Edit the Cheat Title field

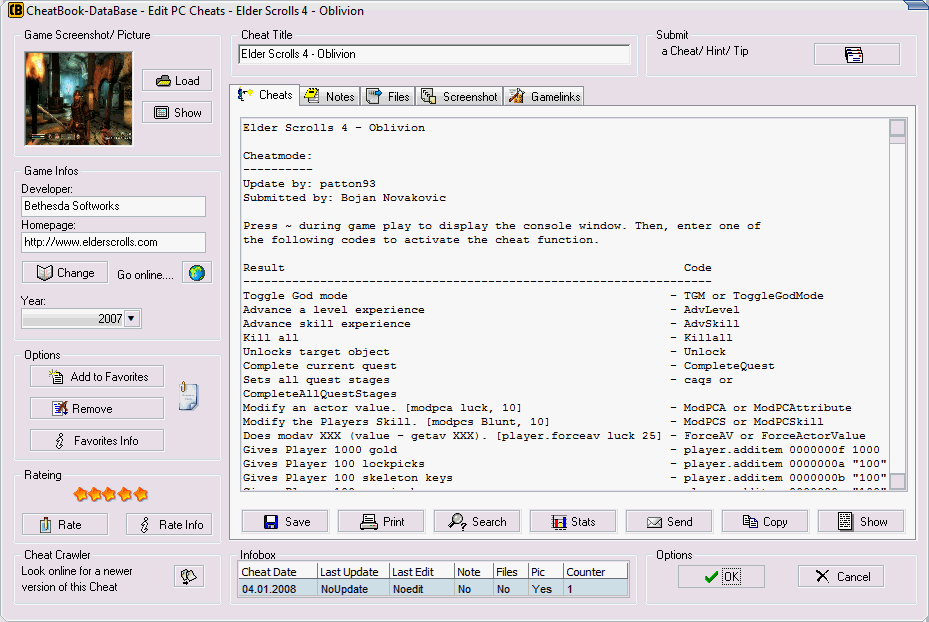pyautogui.click(x=434, y=54)
